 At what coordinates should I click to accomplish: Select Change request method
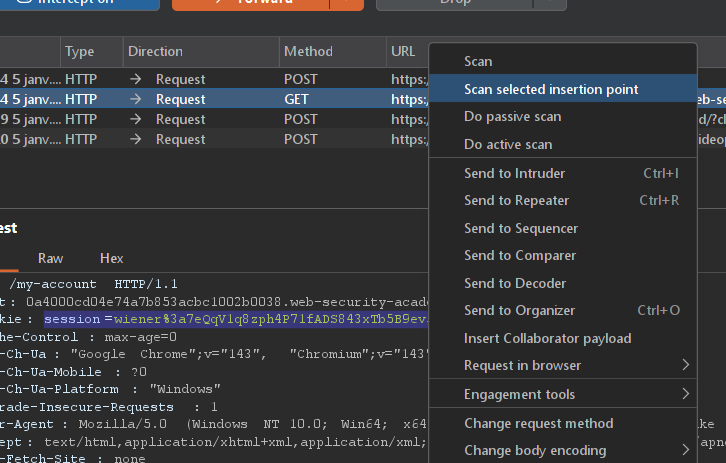pos(538,423)
